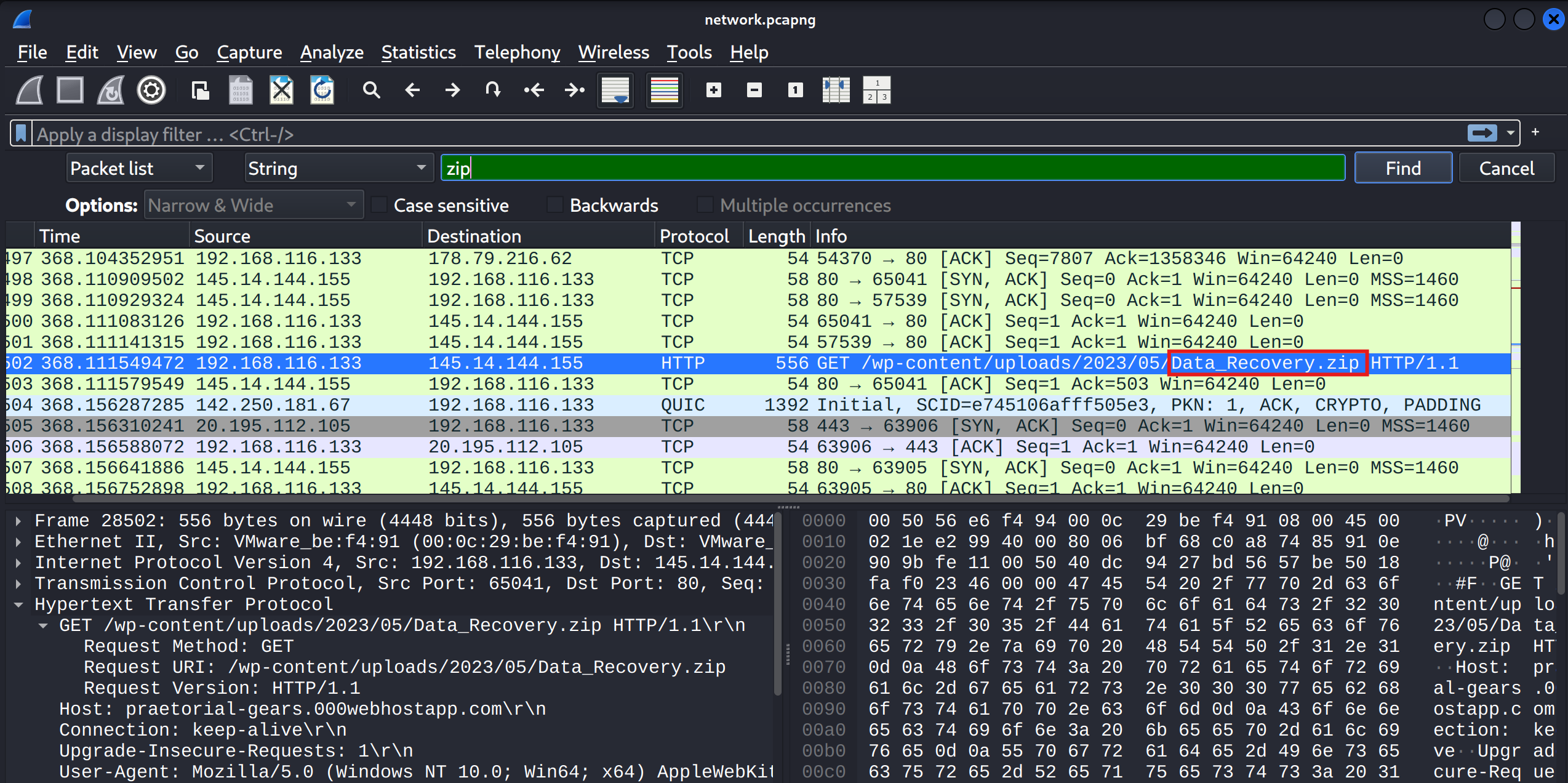Enable the Case sensitive search option
This screenshot has width=1568, height=783.
[379, 204]
